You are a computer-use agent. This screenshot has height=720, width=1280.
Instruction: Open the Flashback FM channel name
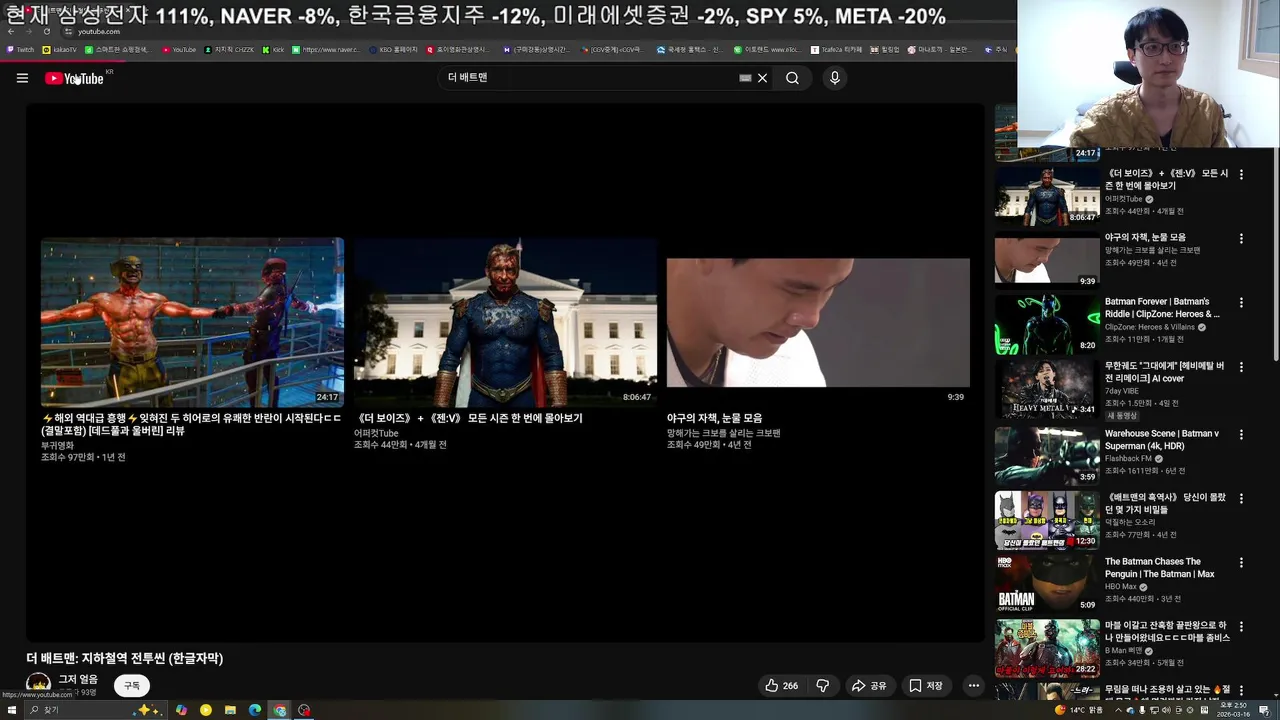point(1128,458)
